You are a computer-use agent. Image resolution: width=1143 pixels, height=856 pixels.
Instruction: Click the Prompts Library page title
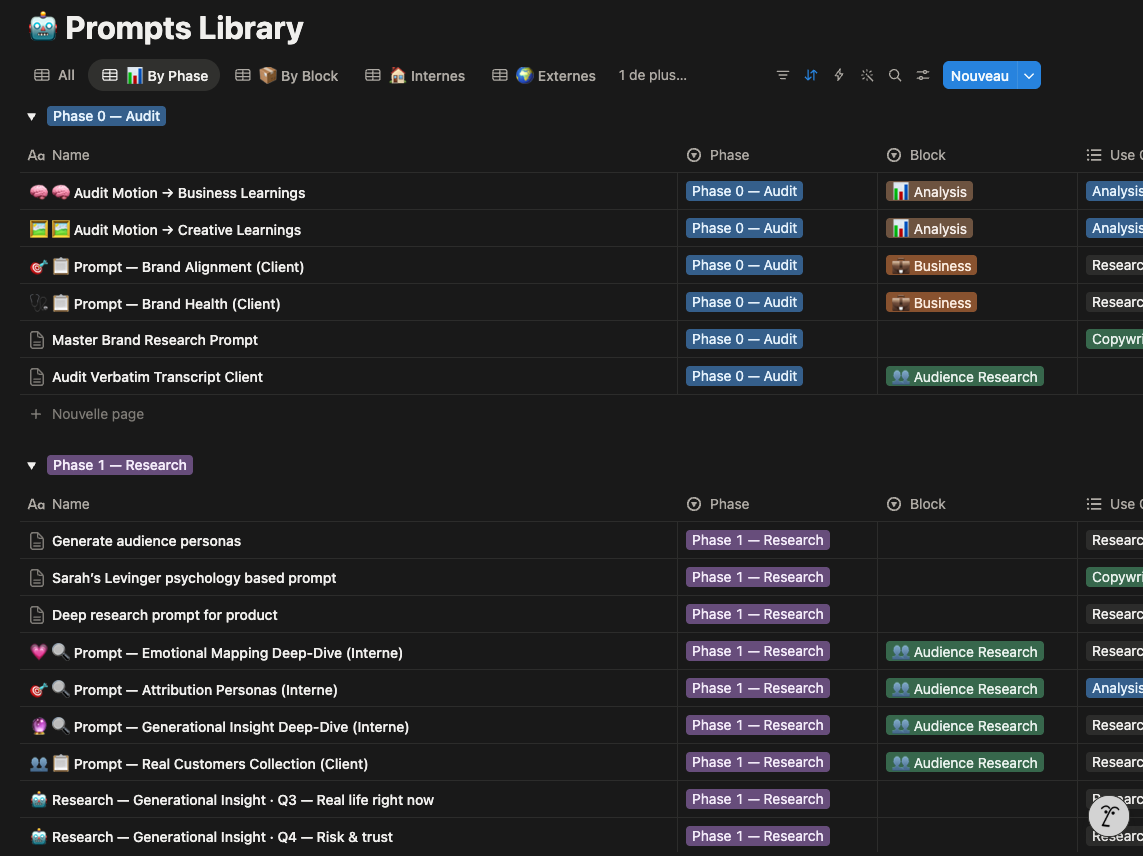[x=184, y=28]
